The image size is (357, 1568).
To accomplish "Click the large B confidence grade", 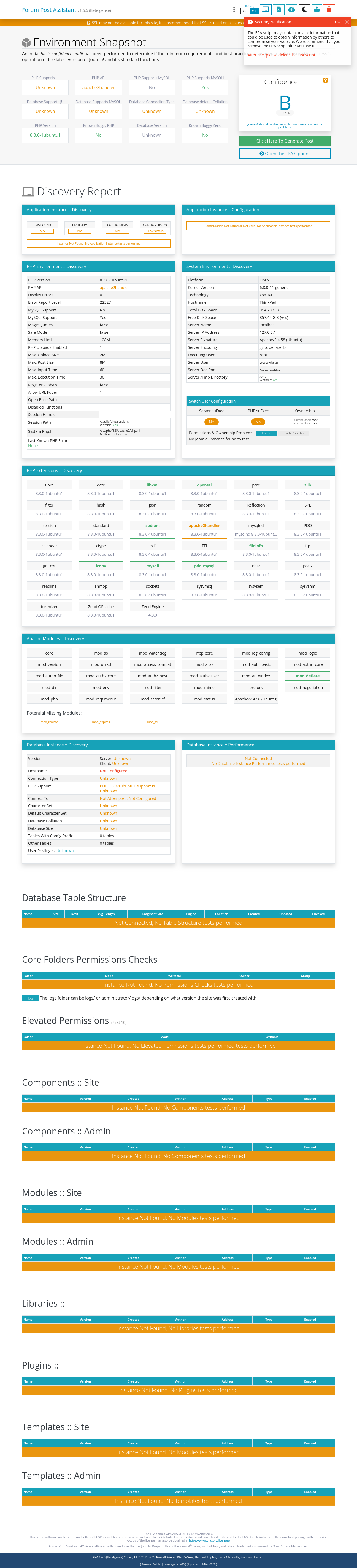I will [285, 102].
